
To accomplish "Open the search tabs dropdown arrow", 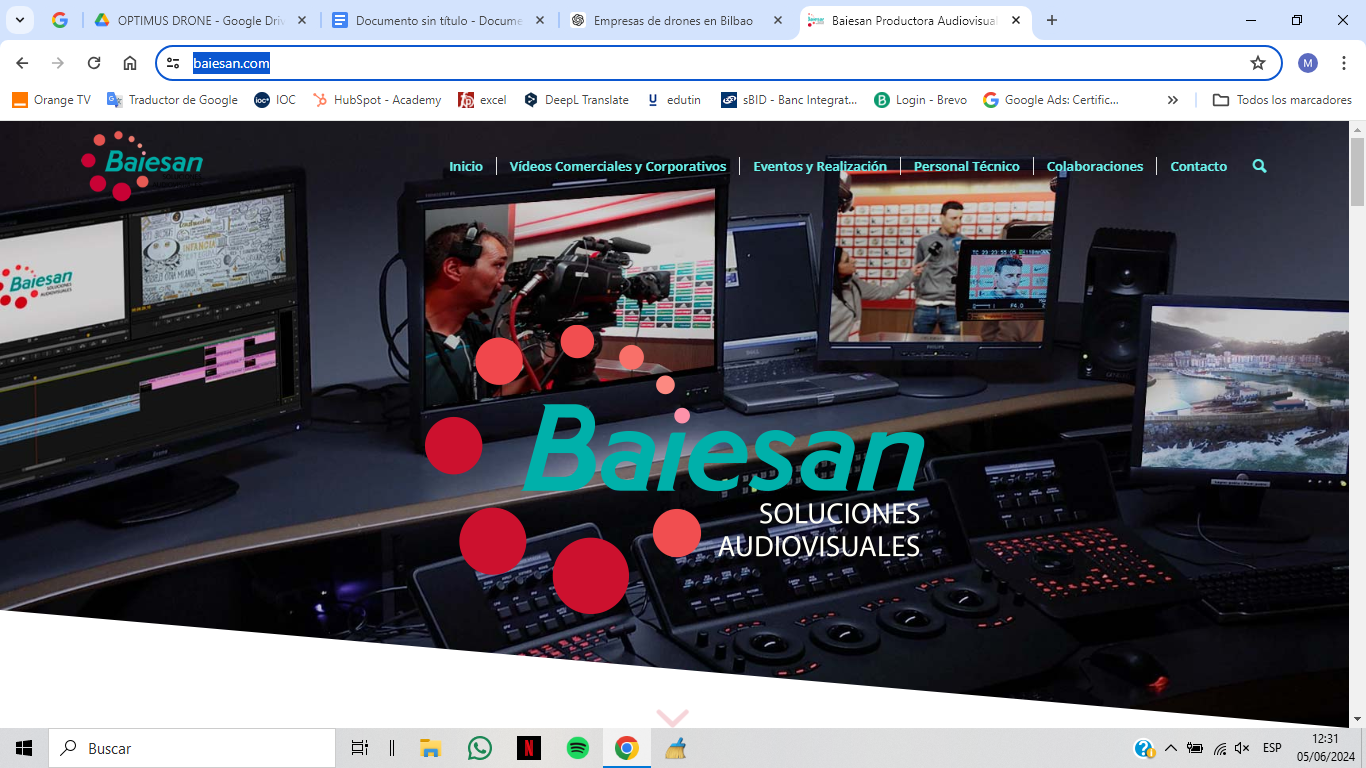I will [x=20, y=20].
